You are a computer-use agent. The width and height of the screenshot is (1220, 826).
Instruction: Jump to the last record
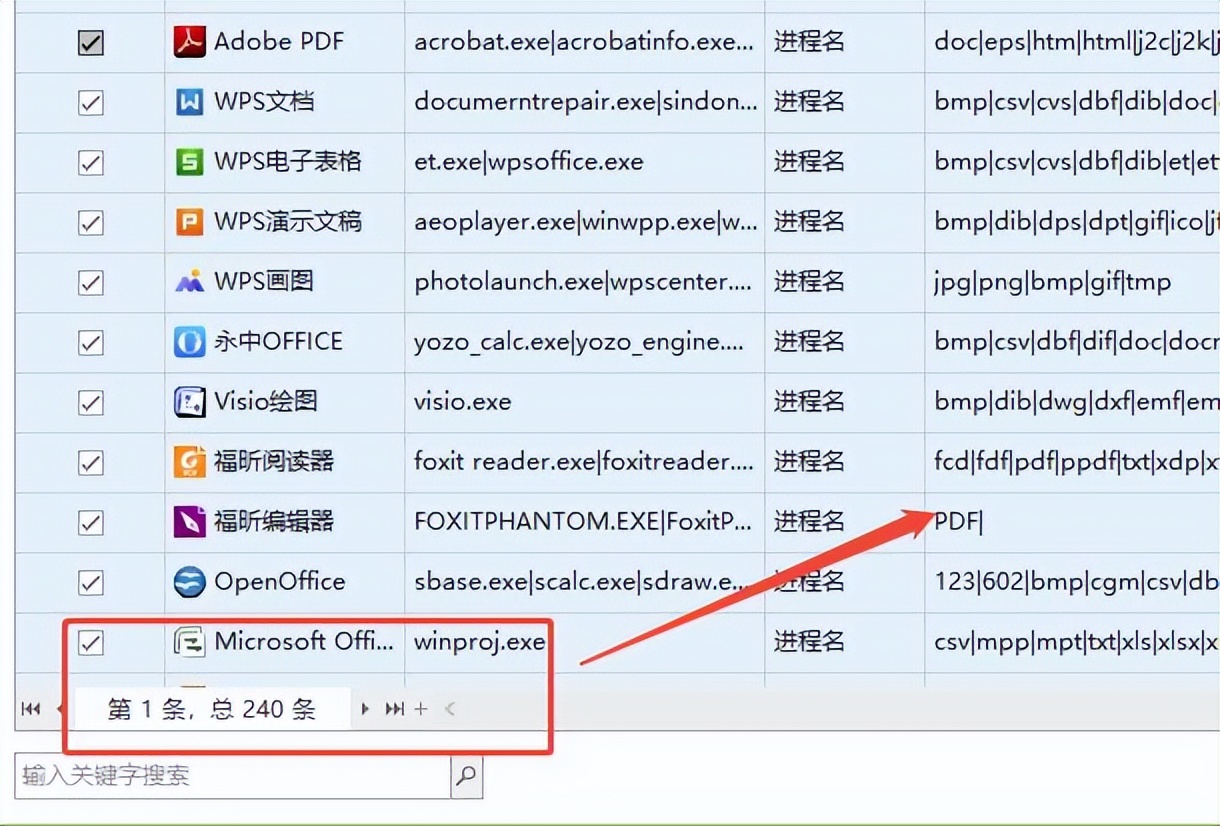tap(395, 709)
